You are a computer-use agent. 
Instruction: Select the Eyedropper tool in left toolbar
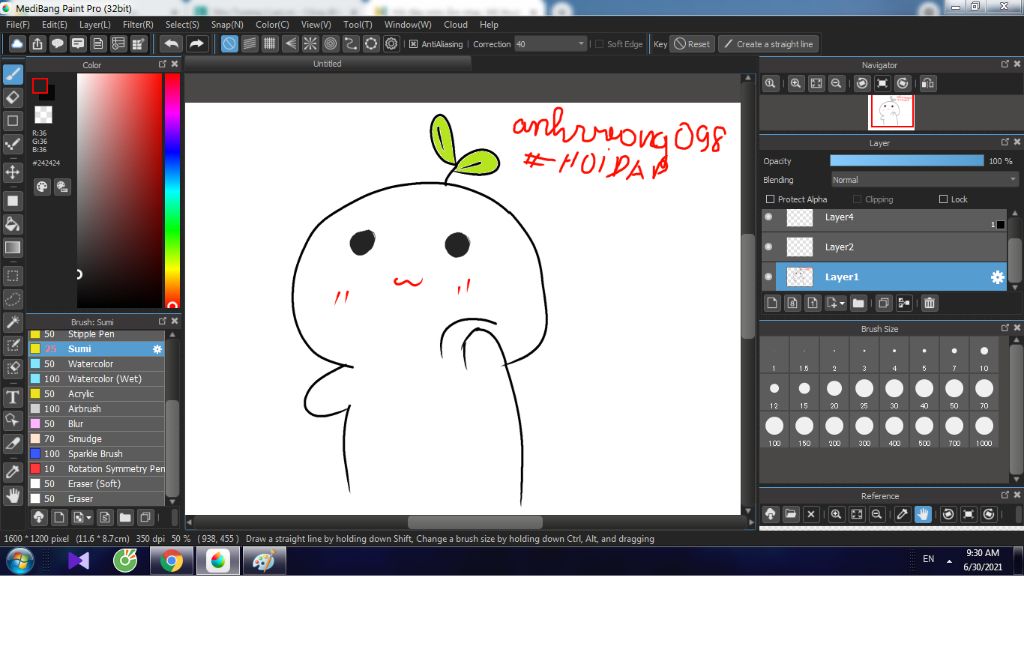pyautogui.click(x=13, y=472)
